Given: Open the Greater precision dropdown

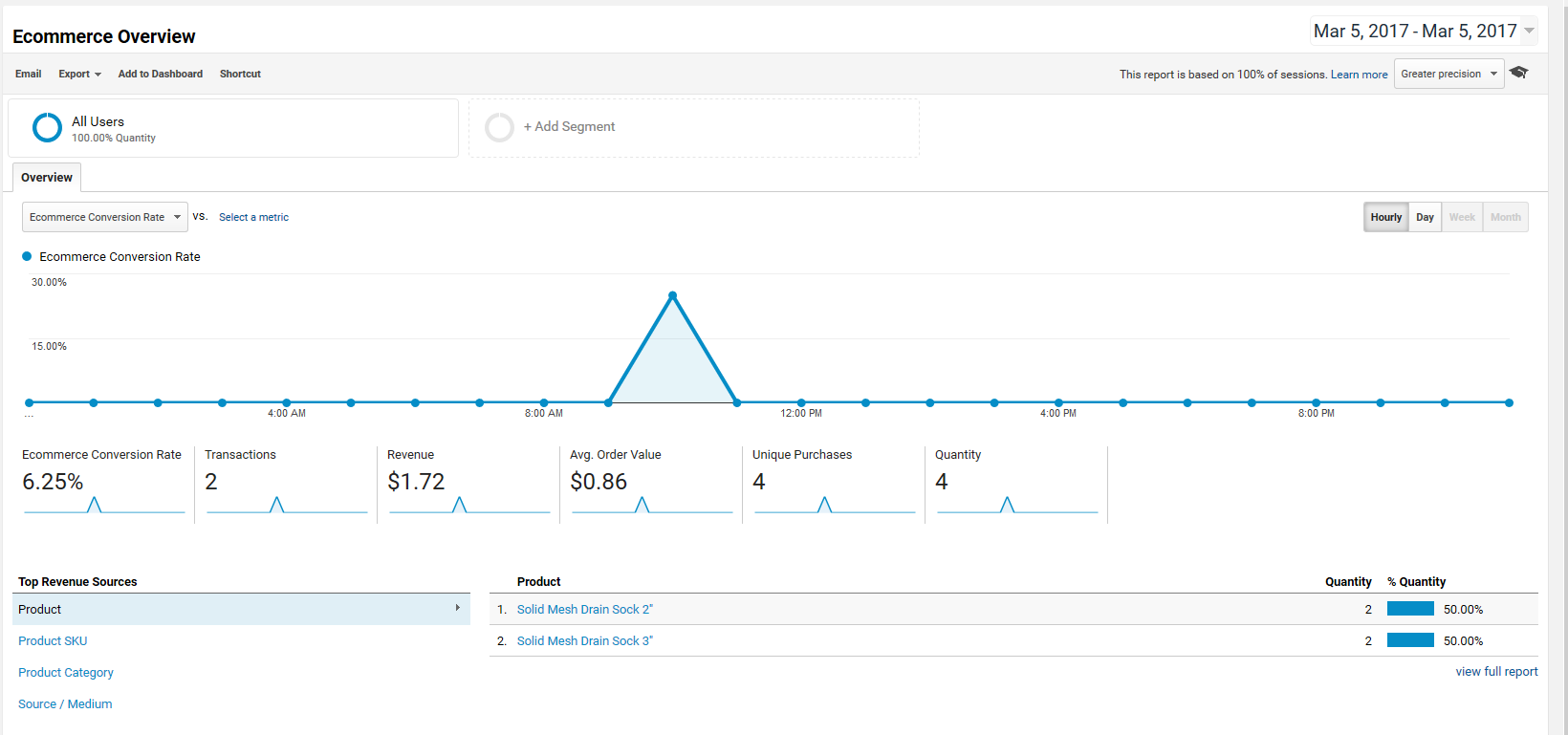Looking at the screenshot, I should click(x=1448, y=74).
